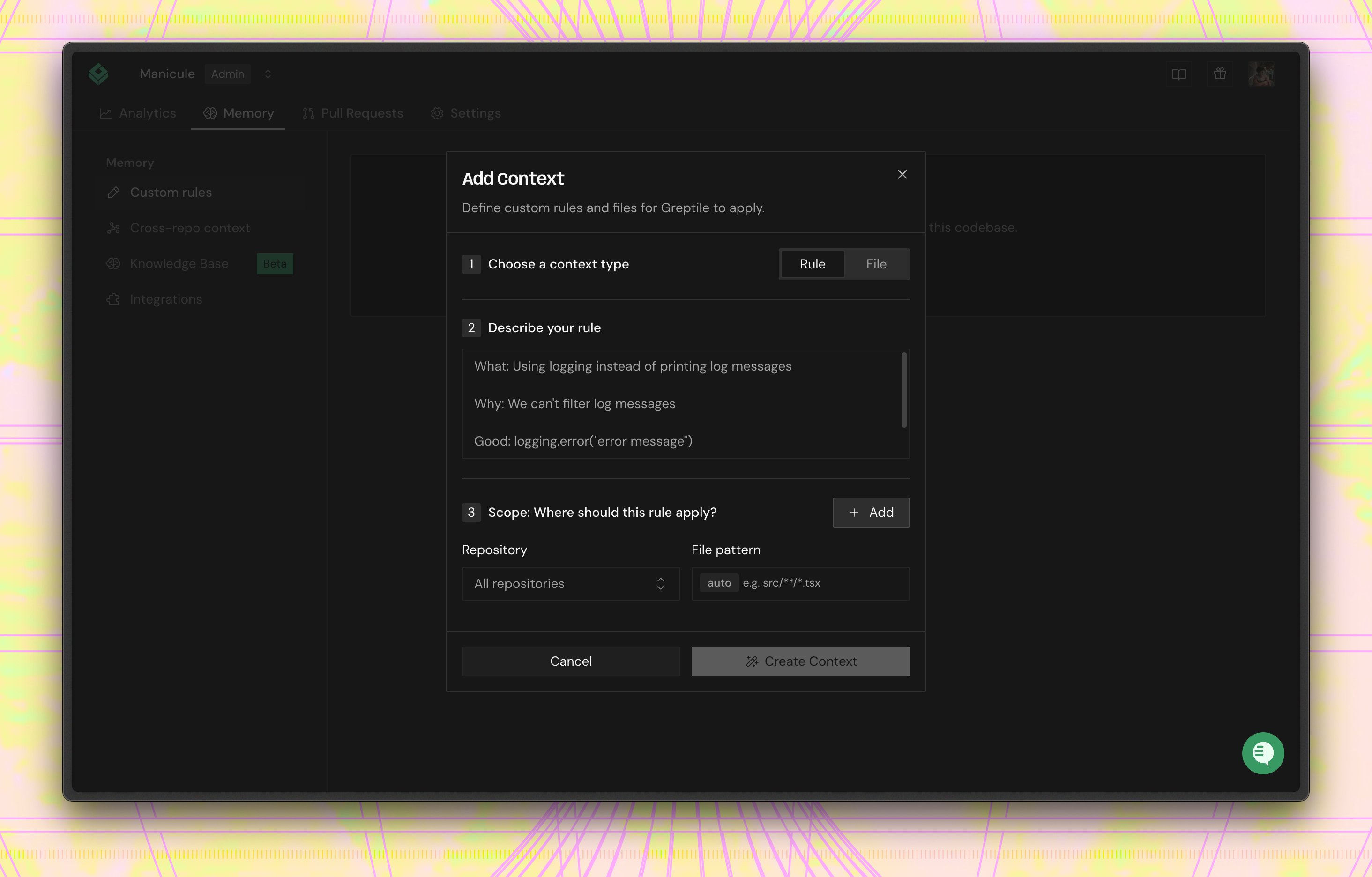
Task: Switch to the Pull Requests tab
Action: click(353, 113)
